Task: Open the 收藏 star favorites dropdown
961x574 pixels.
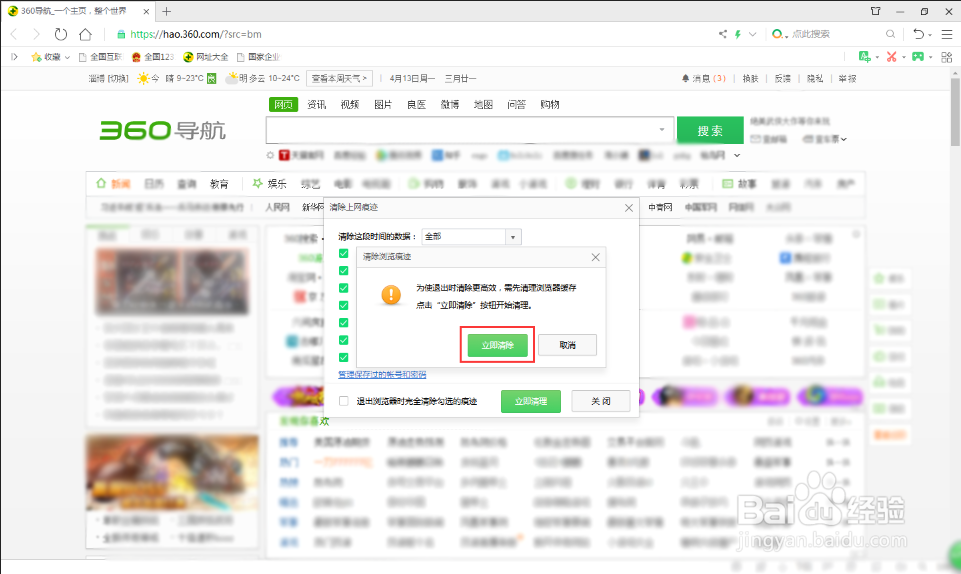Action: pyautogui.click(x=51, y=57)
